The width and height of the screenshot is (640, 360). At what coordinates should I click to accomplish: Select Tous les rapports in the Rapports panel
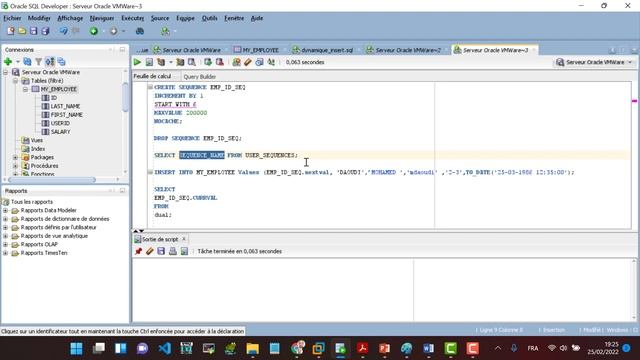click(x=32, y=202)
